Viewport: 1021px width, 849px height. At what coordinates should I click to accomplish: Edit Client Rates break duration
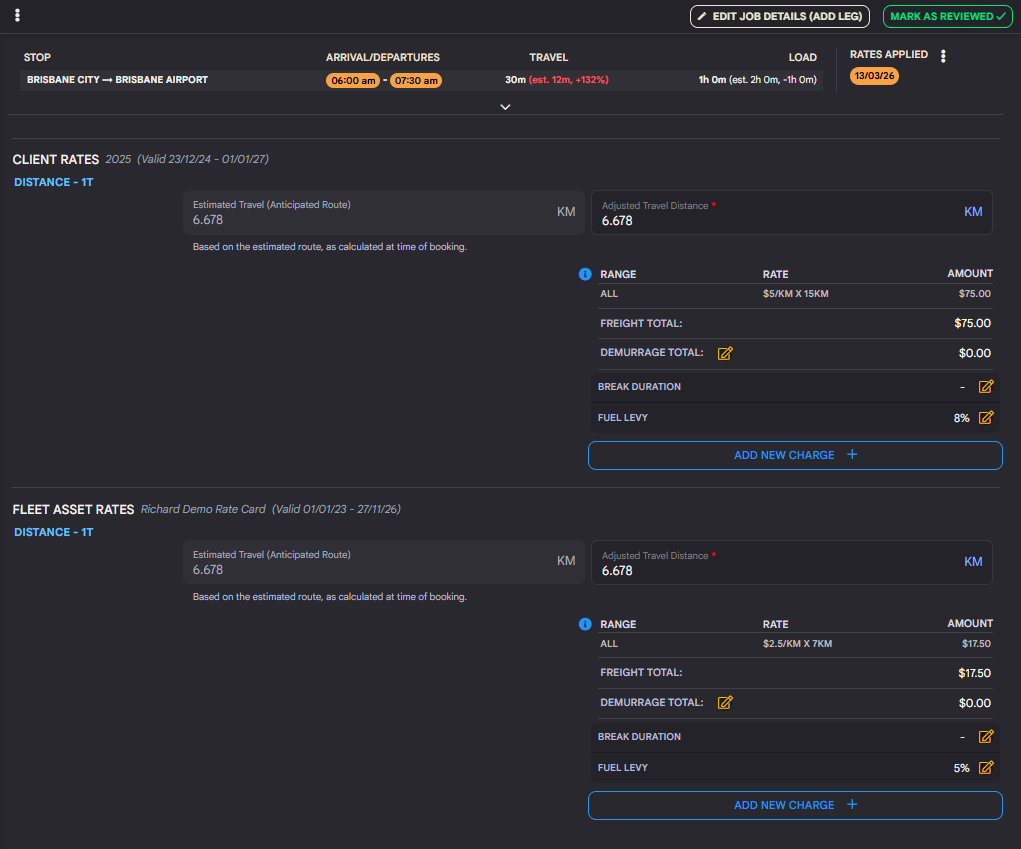pos(986,387)
